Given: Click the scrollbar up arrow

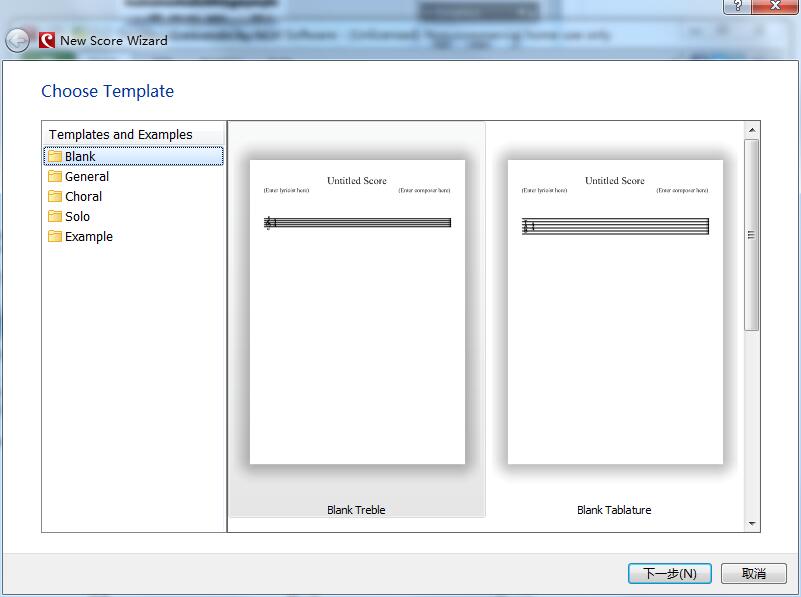Looking at the screenshot, I should click(x=752, y=130).
